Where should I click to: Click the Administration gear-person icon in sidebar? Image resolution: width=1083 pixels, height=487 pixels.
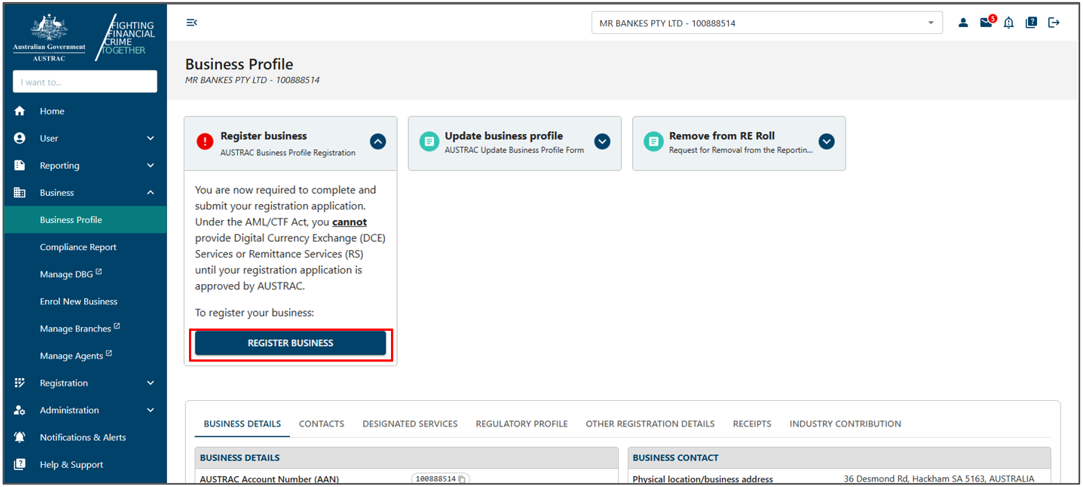pyautogui.click(x=20, y=410)
